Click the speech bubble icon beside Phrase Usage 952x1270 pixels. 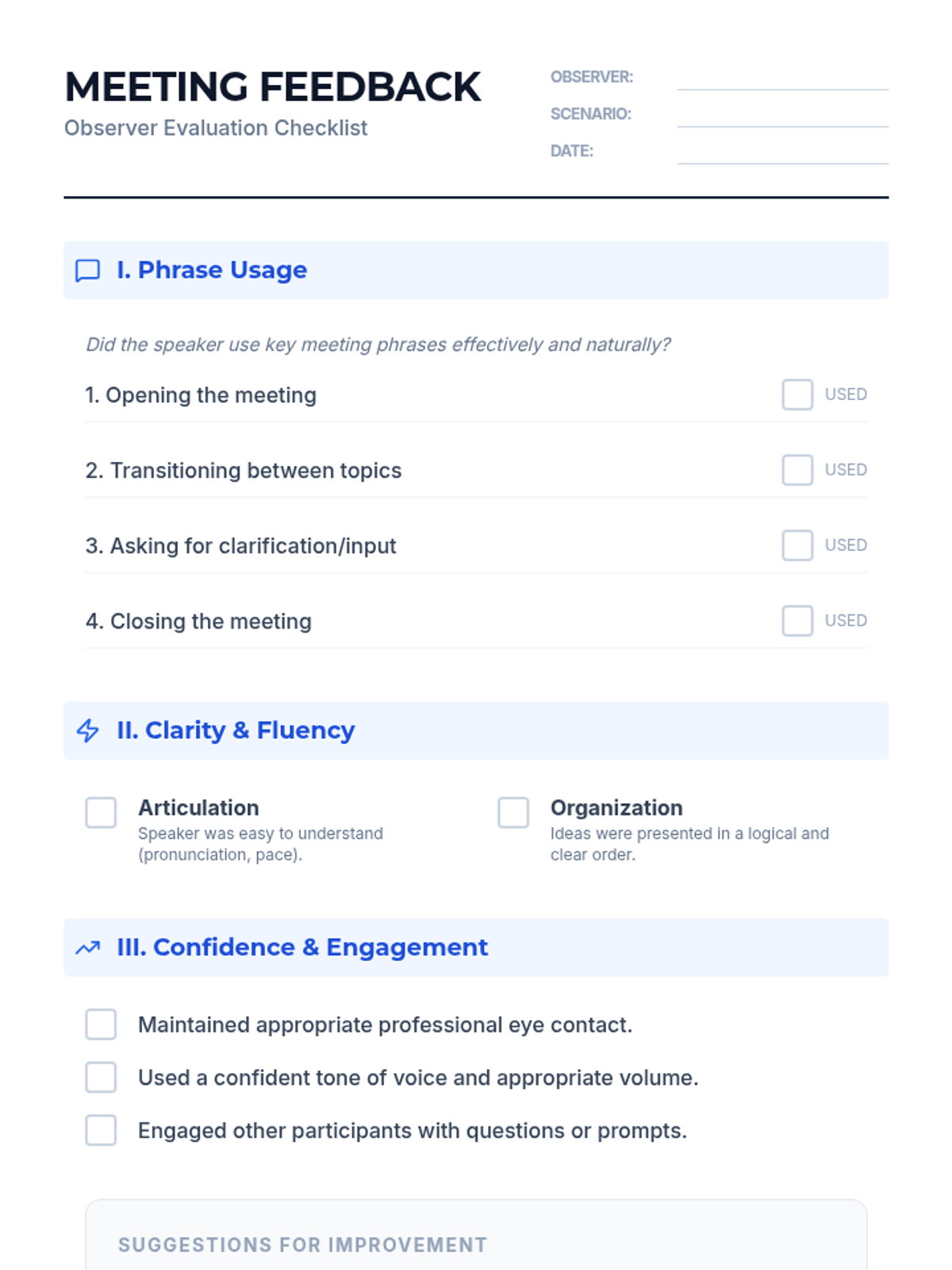(x=87, y=271)
